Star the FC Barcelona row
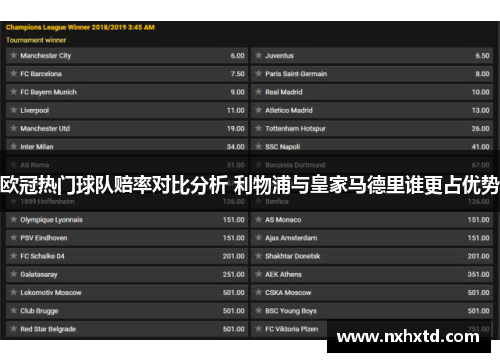Viewport: 500px width, 362px height. [13, 73]
